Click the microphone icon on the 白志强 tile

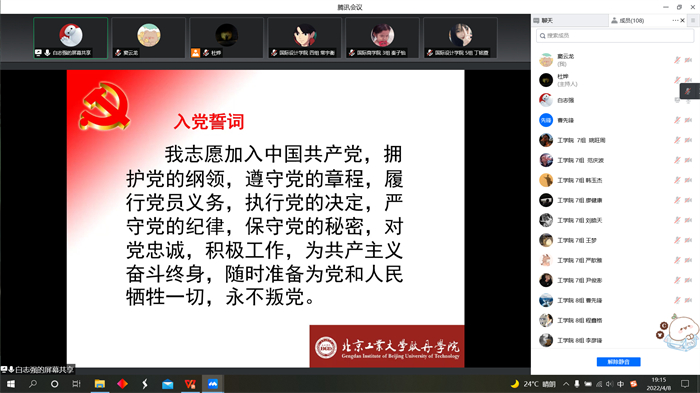47,53
